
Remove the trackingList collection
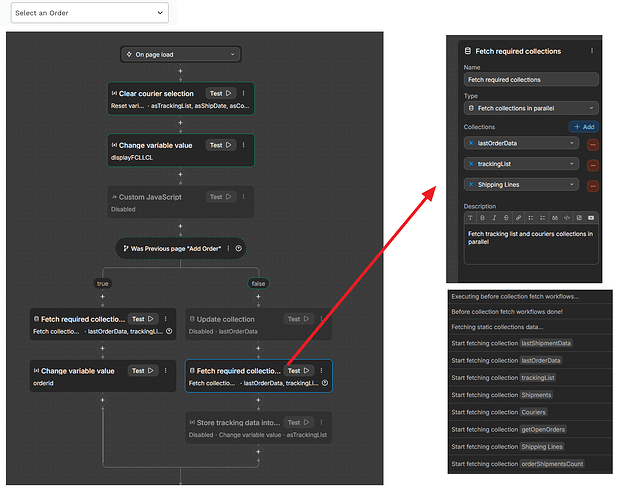[593, 165]
